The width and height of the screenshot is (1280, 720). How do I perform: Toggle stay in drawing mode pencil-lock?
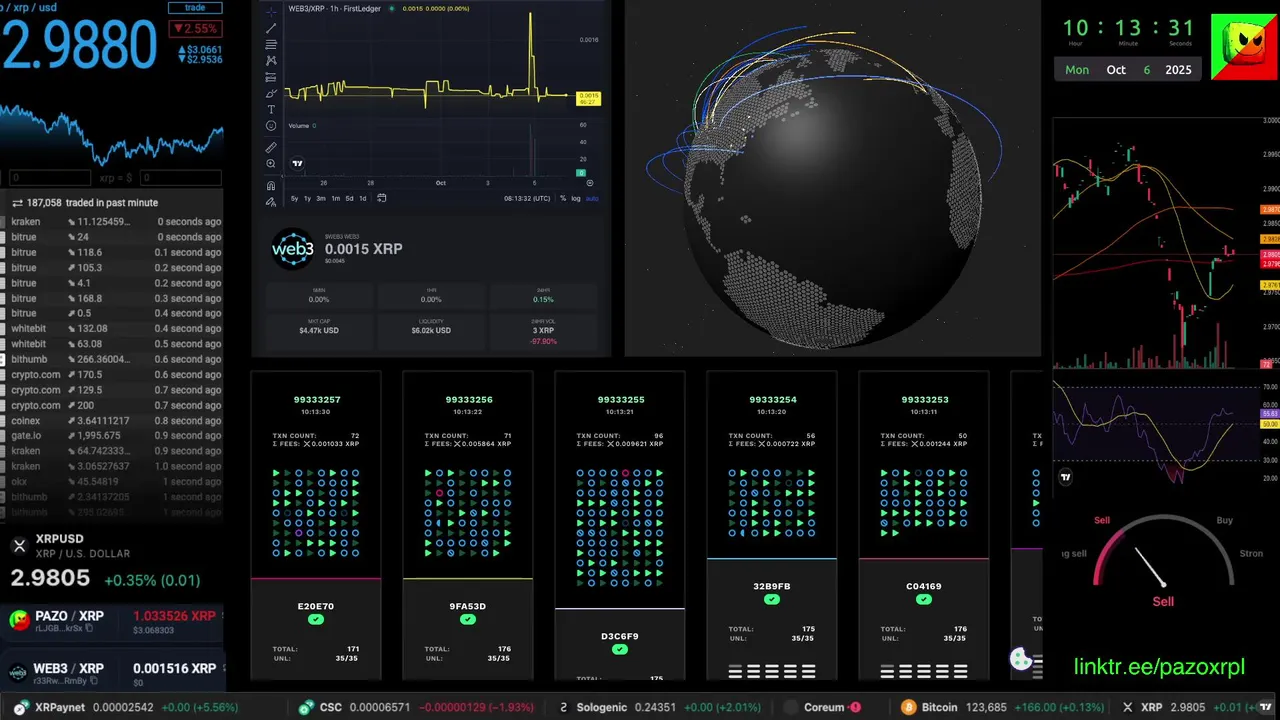point(271,201)
